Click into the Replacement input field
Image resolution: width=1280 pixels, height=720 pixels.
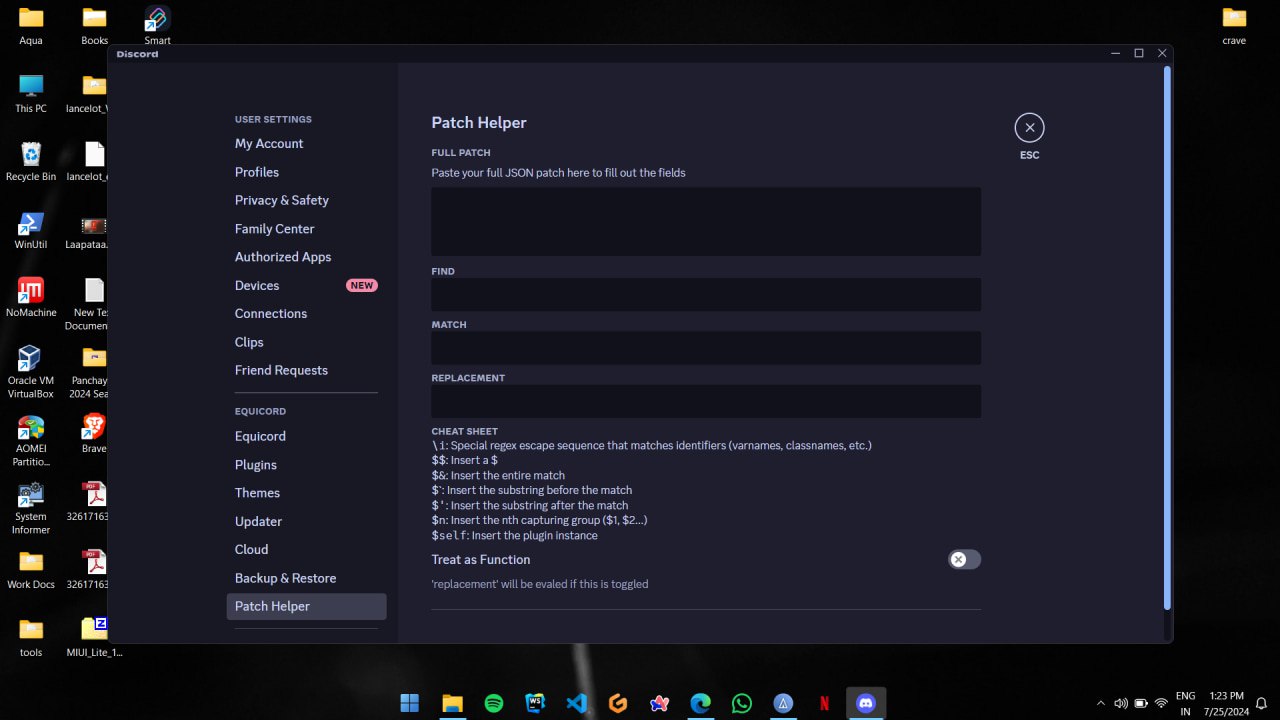click(706, 401)
